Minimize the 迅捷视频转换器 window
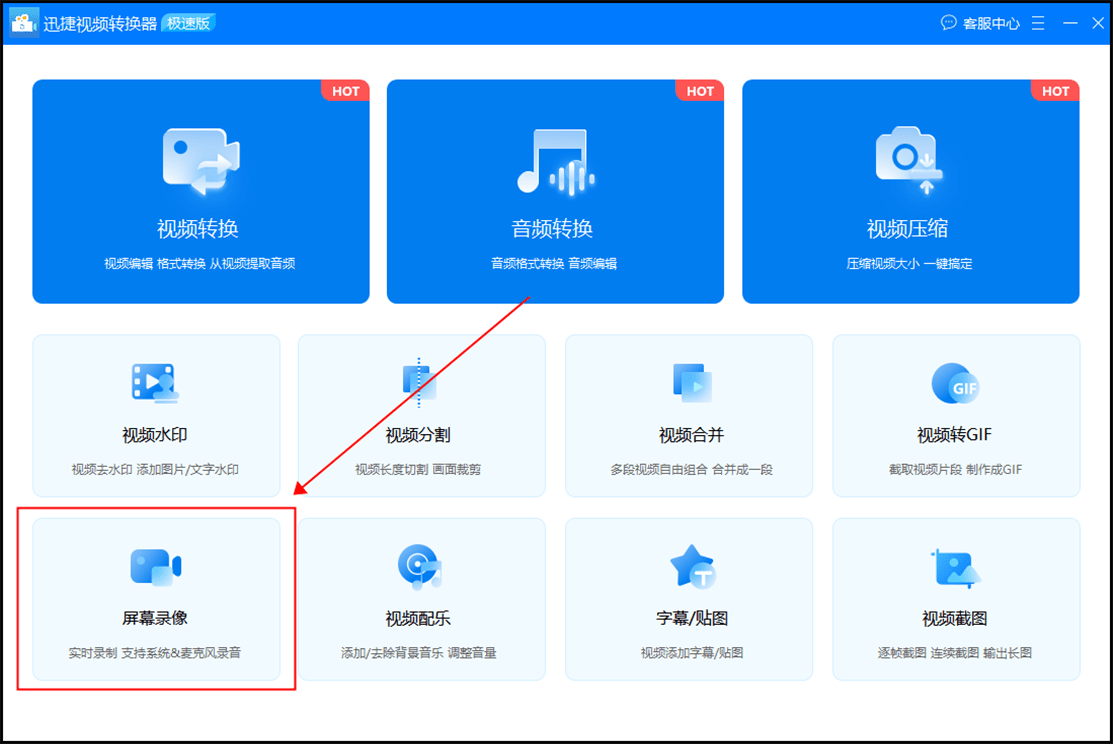Viewport: 1113px width, 744px height. 1070,23
